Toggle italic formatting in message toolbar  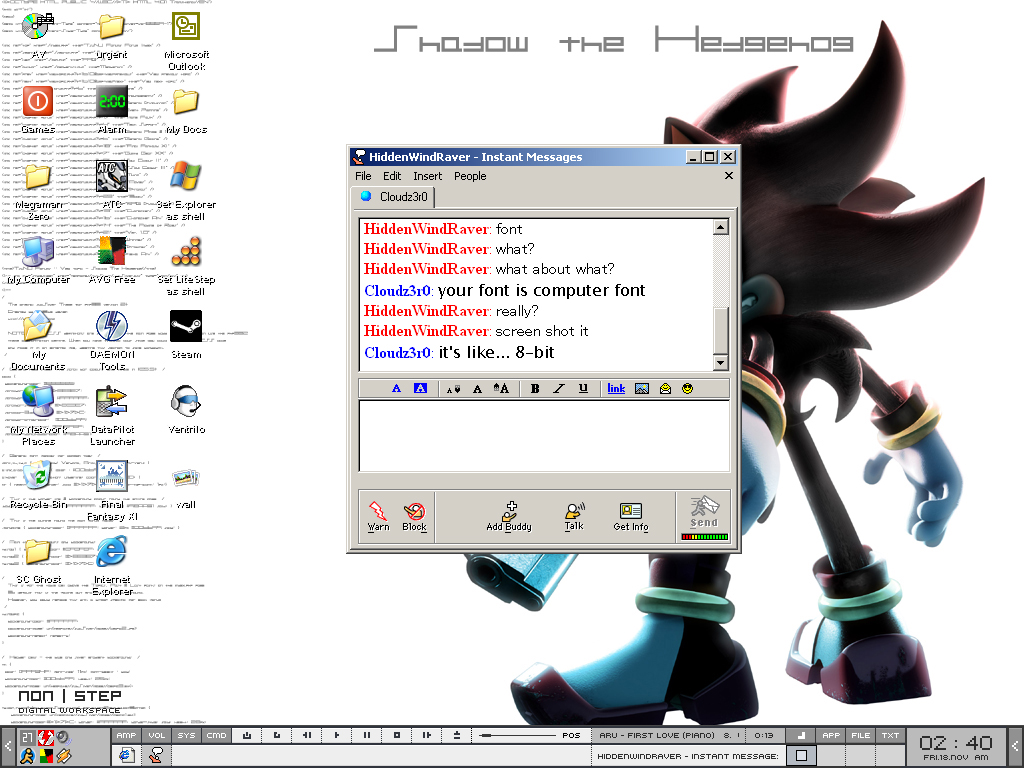pyautogui.click(x=559, y=389)
